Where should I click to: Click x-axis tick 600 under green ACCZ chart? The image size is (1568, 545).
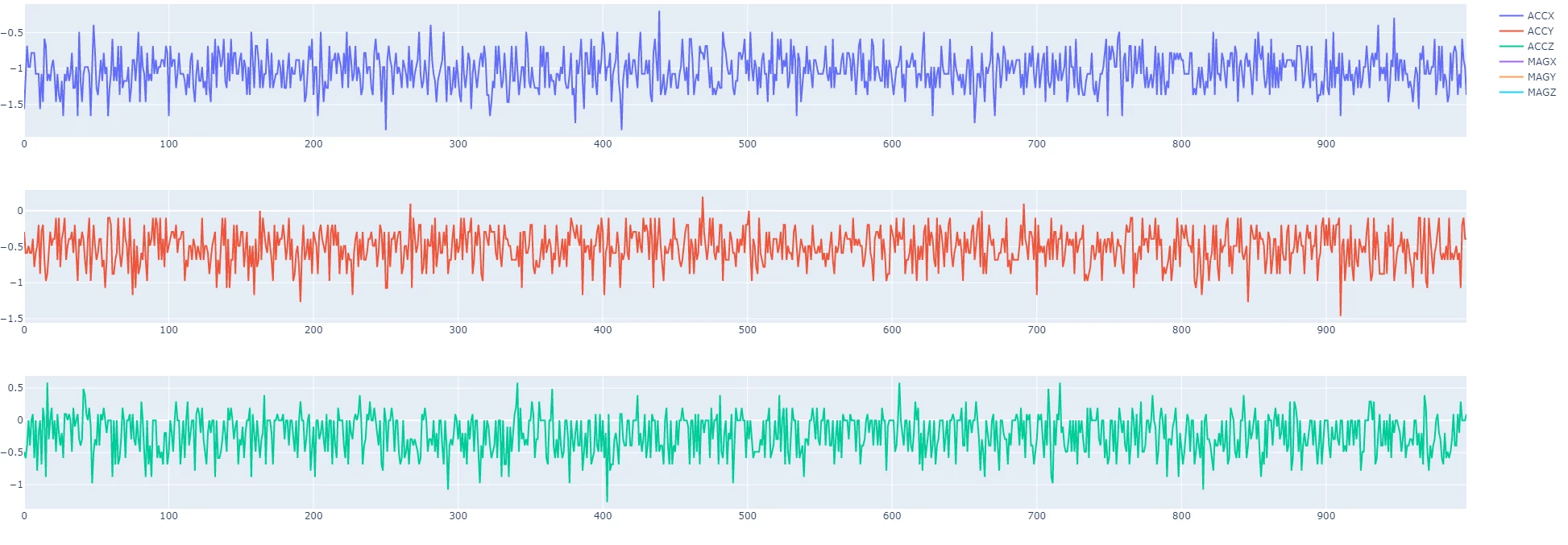click(892, 516)
